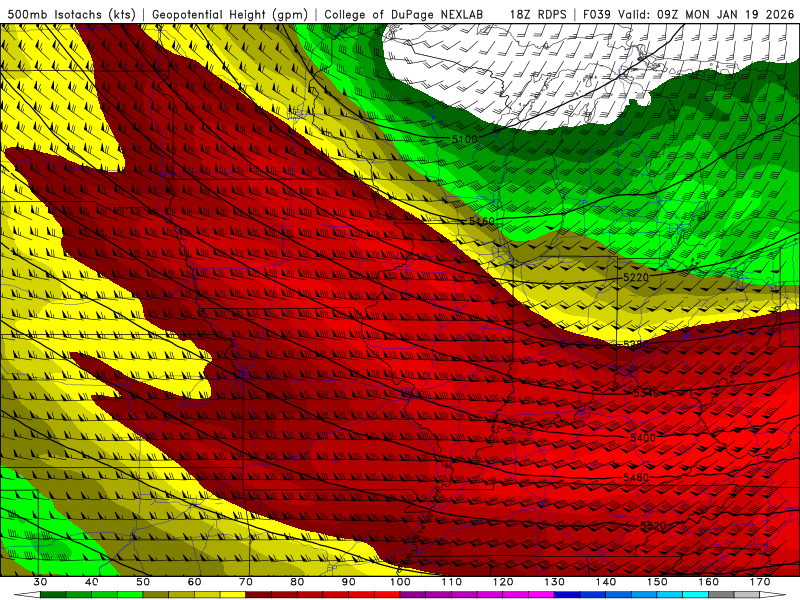Viewport: 800px width, 600px height.
Task: Click the 110 value on the color scale
Action: pos(452,582)
